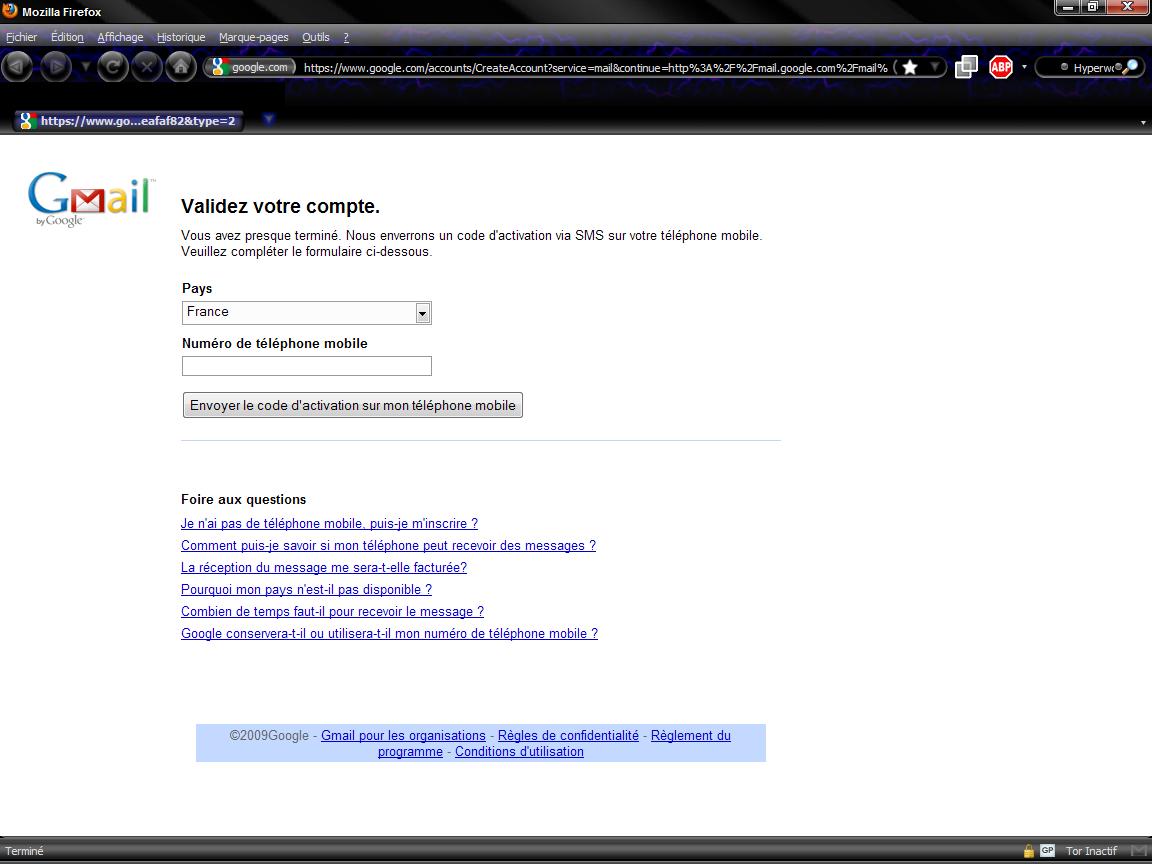Open the Outils menu
The width and height of the screenshot is (1152, 864).
coord(315,37)
